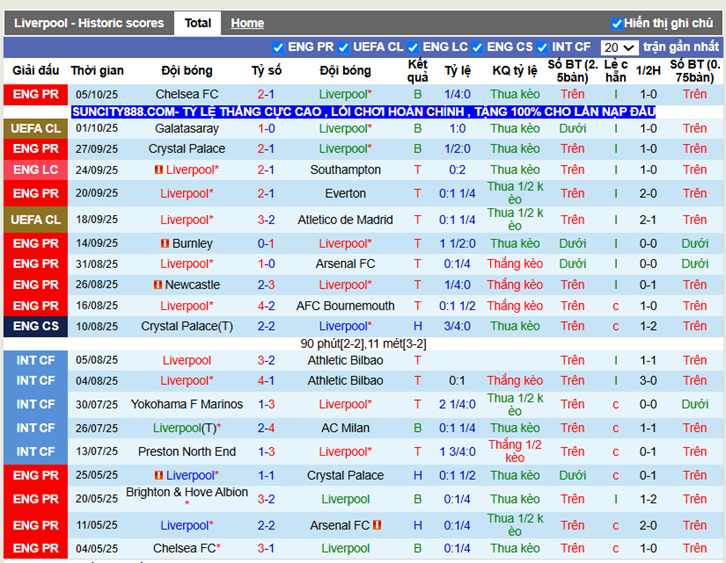Select the Total tab
Image resolution: width=726 pixels, height=563 pixels.
tap(198, 23)
